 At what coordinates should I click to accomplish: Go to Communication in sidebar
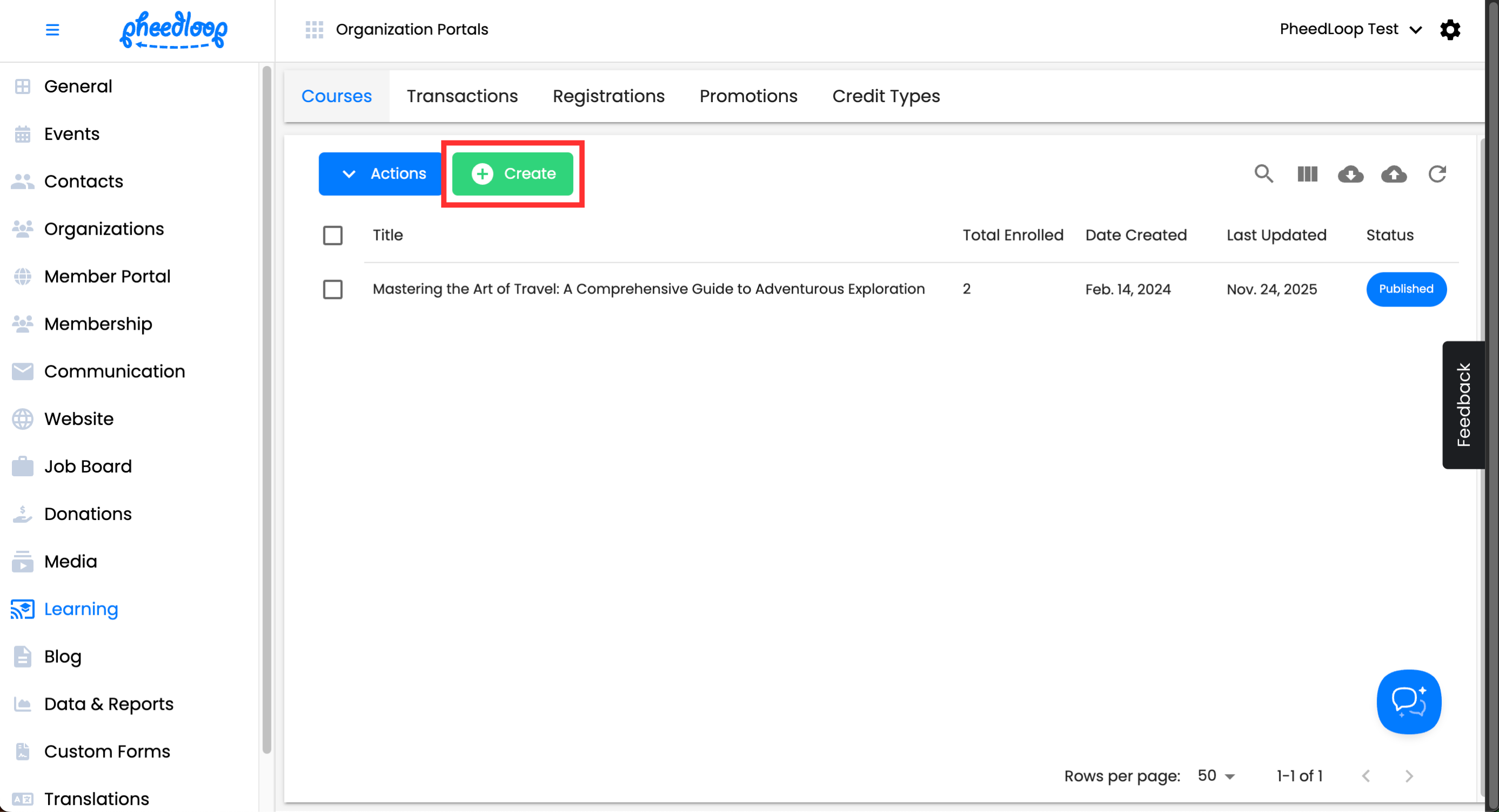click(x=115, y=371)
